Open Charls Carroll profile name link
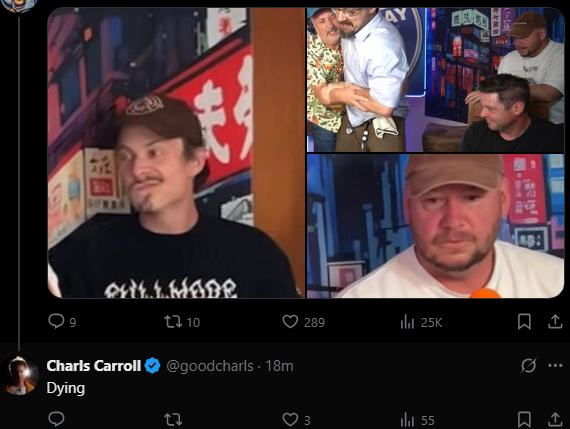Screen dimensions: 570x429 click(93, 366)
